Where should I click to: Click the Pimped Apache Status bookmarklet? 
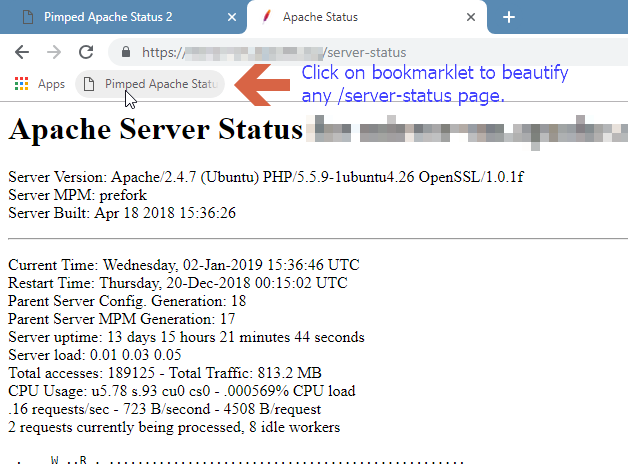(x=150, y=84)
